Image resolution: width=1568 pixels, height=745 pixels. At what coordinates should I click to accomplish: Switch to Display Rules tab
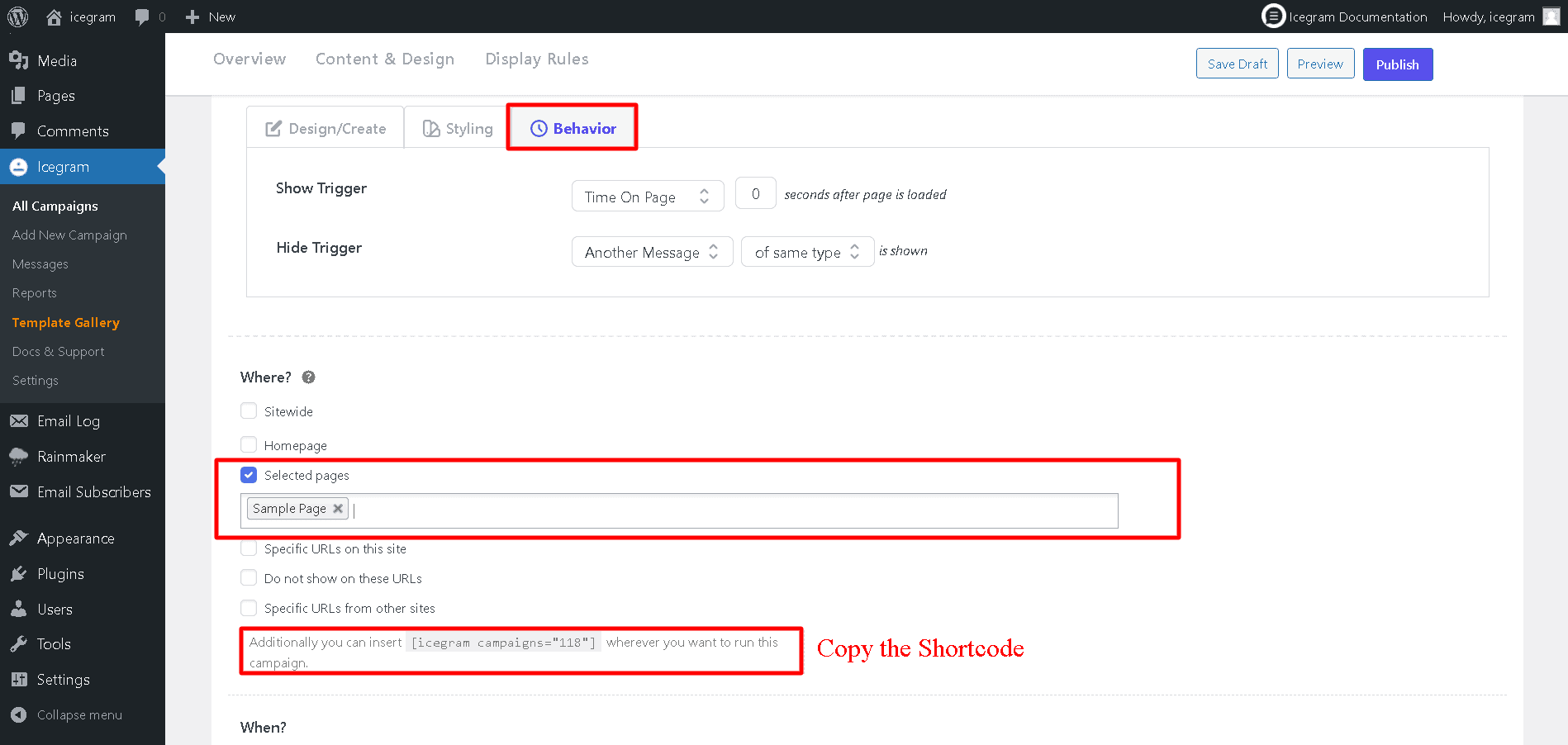[x=537, y=59]
